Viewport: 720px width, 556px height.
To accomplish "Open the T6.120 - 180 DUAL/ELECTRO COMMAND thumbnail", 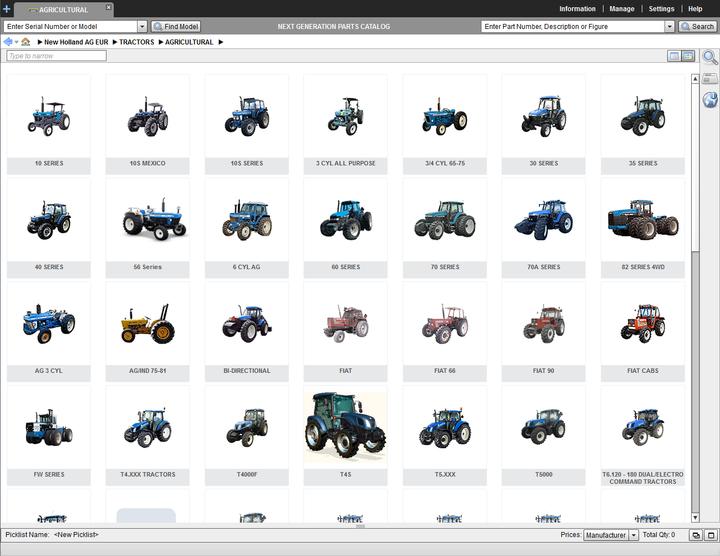I will click(x=643, y=436).
